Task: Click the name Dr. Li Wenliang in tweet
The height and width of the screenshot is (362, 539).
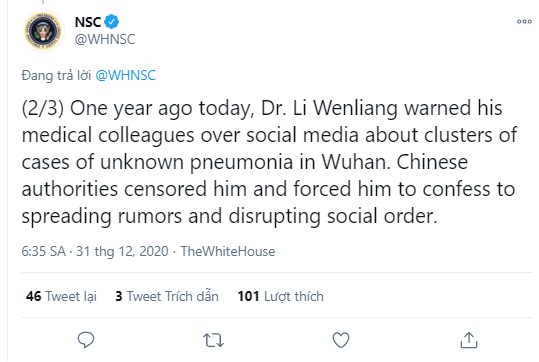Action: [330, 108]
